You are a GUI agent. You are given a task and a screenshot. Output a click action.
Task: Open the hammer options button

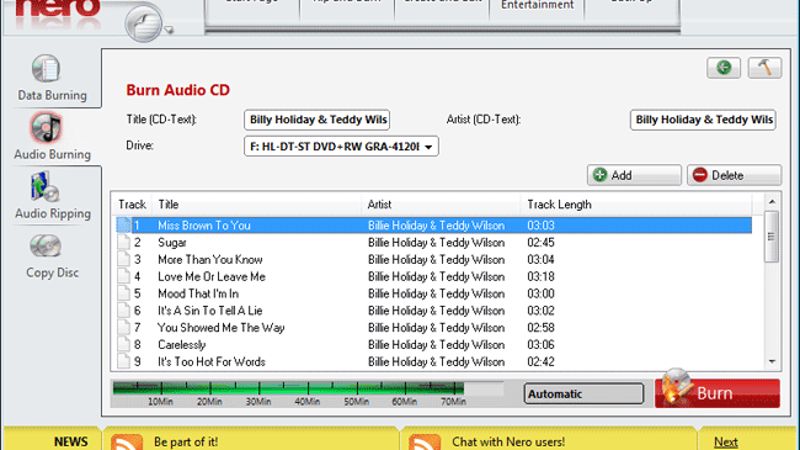tap(764, 67)
